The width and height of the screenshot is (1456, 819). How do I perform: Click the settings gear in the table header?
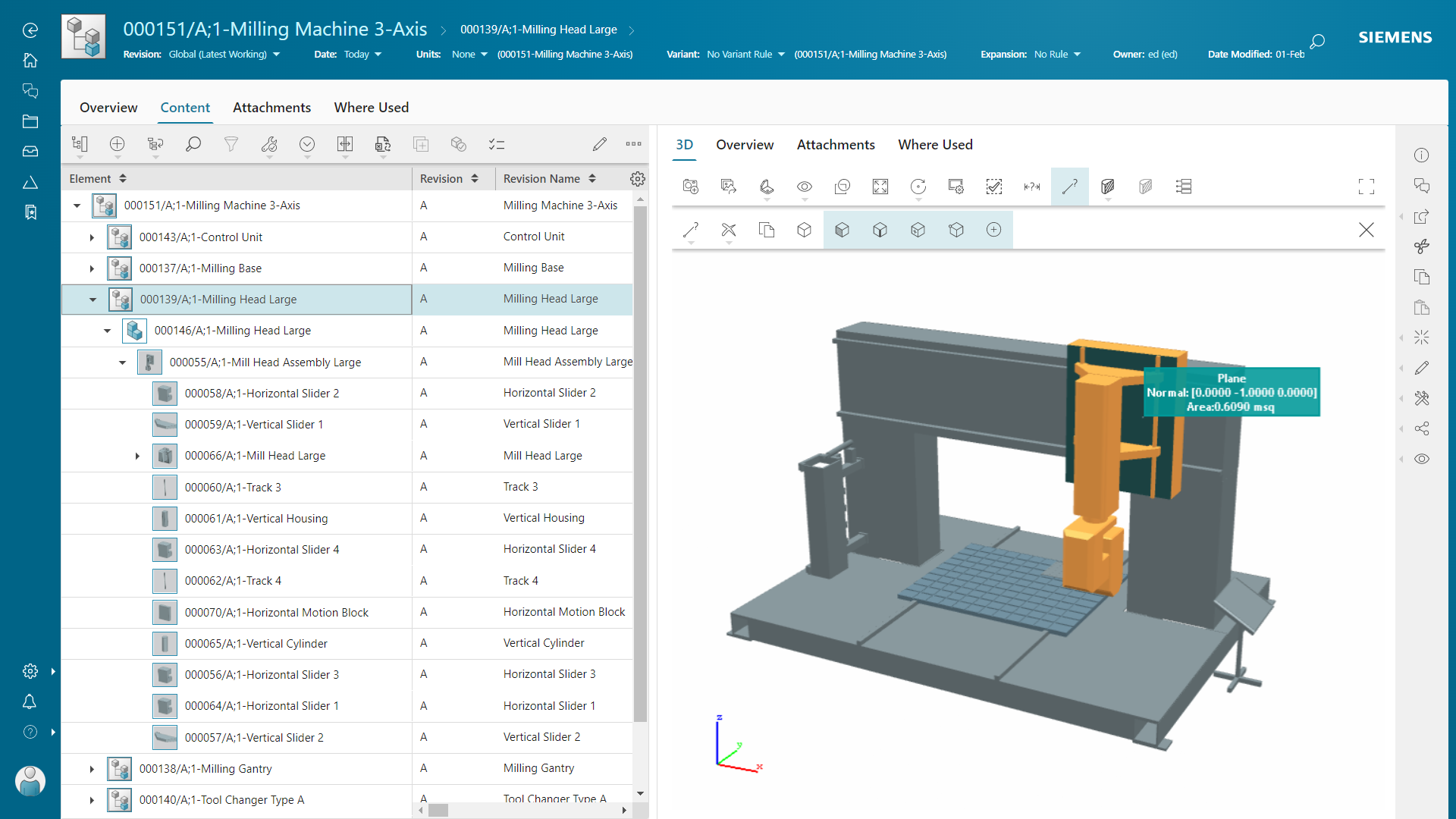[x=638, y=179]
